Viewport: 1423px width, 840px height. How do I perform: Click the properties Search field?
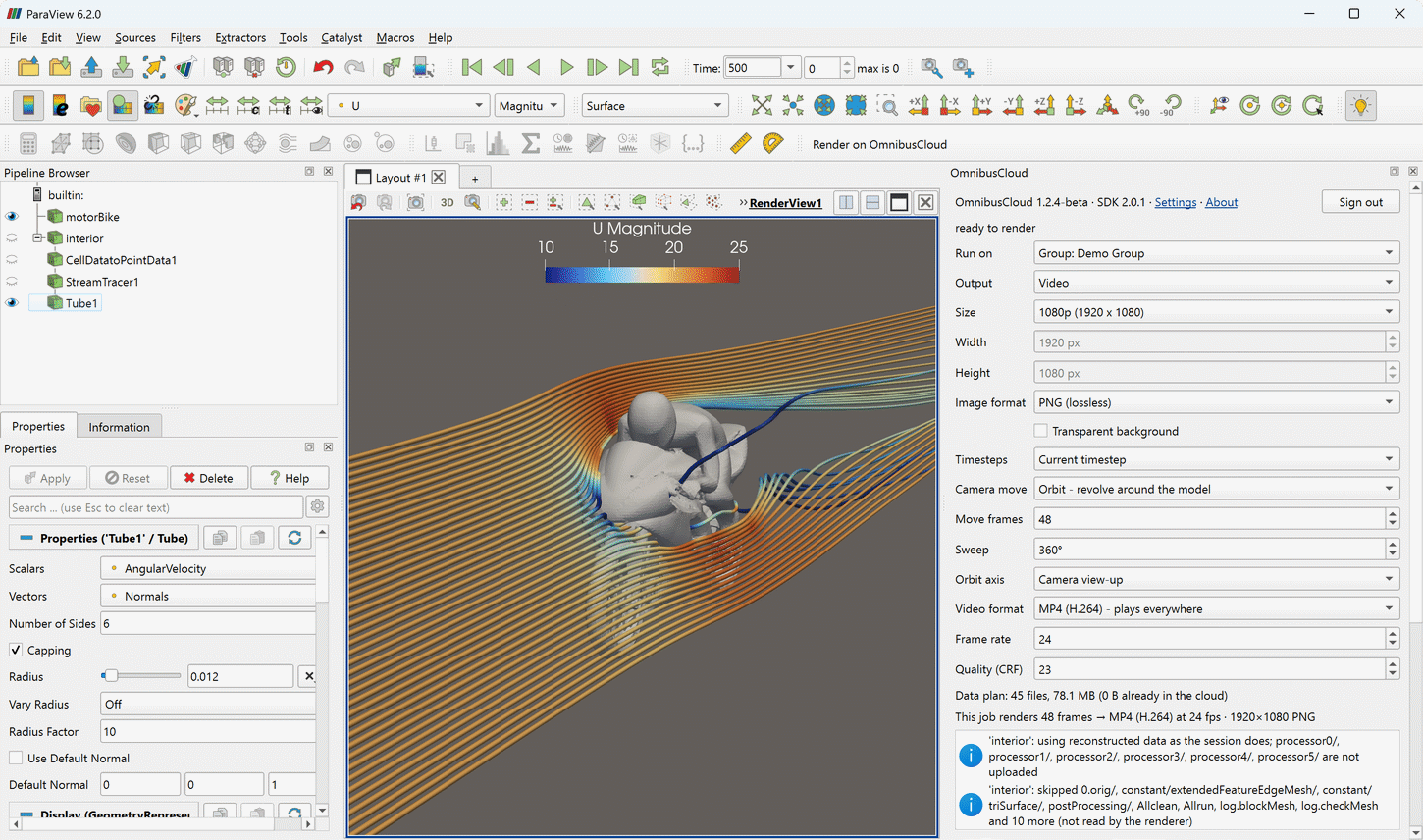click(155, 507)
